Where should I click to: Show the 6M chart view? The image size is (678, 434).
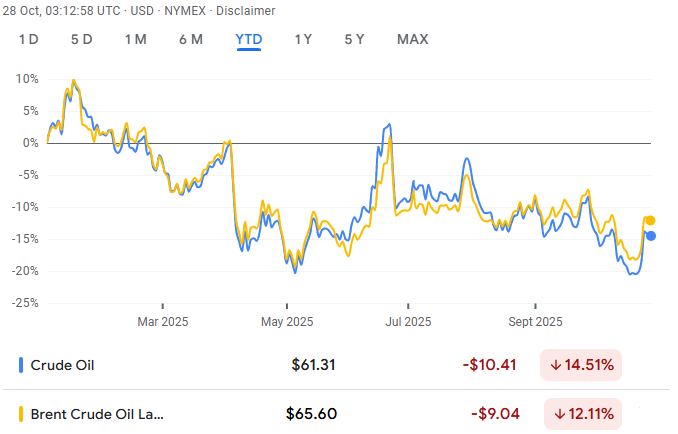(191, 39)
